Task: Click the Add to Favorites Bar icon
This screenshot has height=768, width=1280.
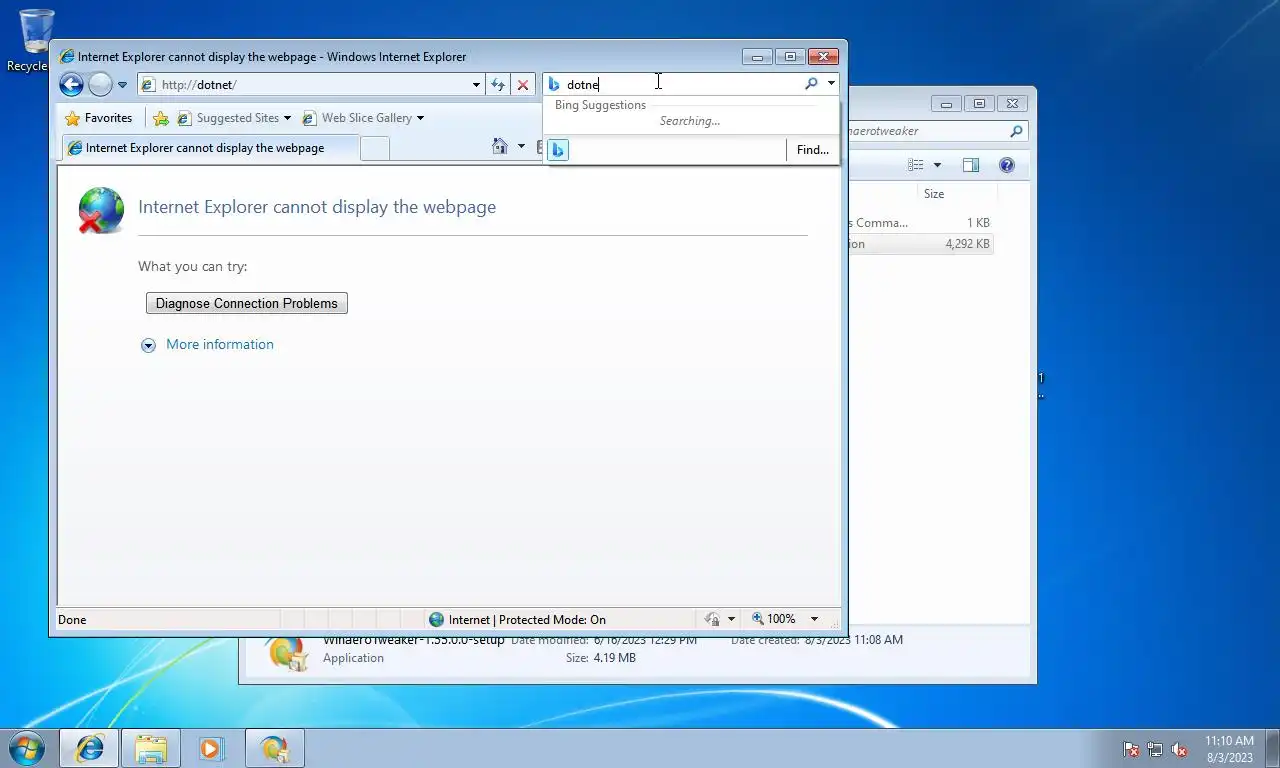Action: (x=161, y=118)
